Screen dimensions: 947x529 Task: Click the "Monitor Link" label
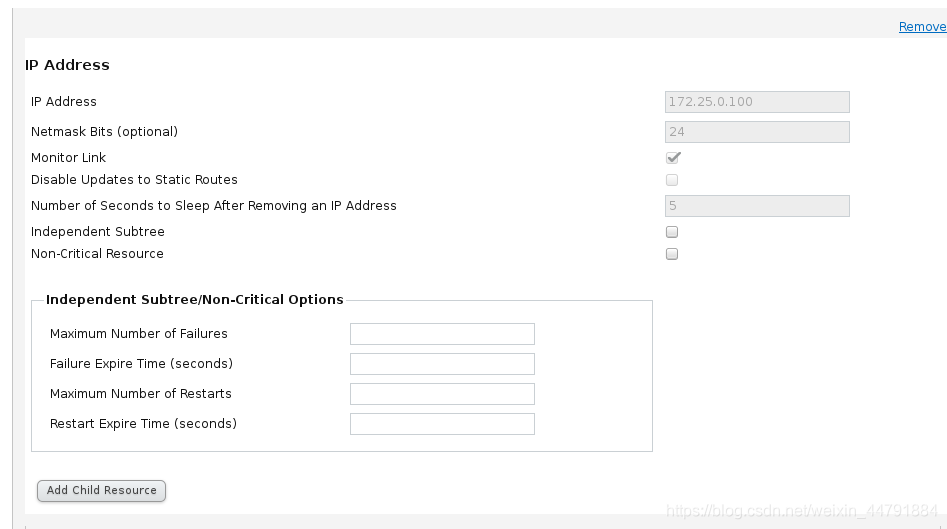(68, 158)
